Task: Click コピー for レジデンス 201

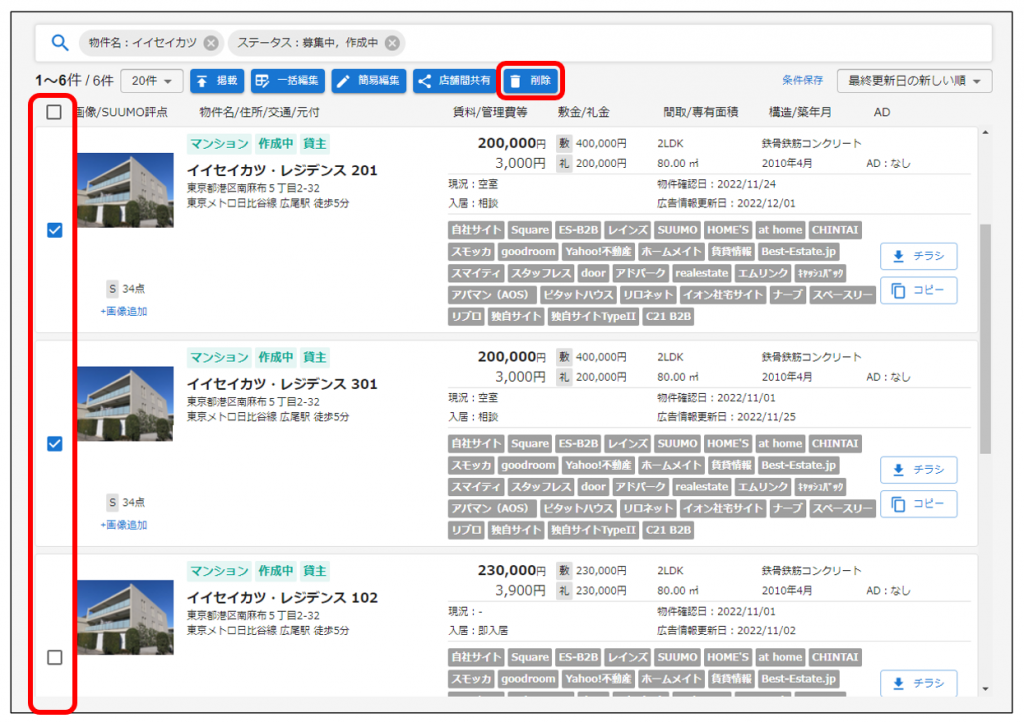Action: click(918, 290)
